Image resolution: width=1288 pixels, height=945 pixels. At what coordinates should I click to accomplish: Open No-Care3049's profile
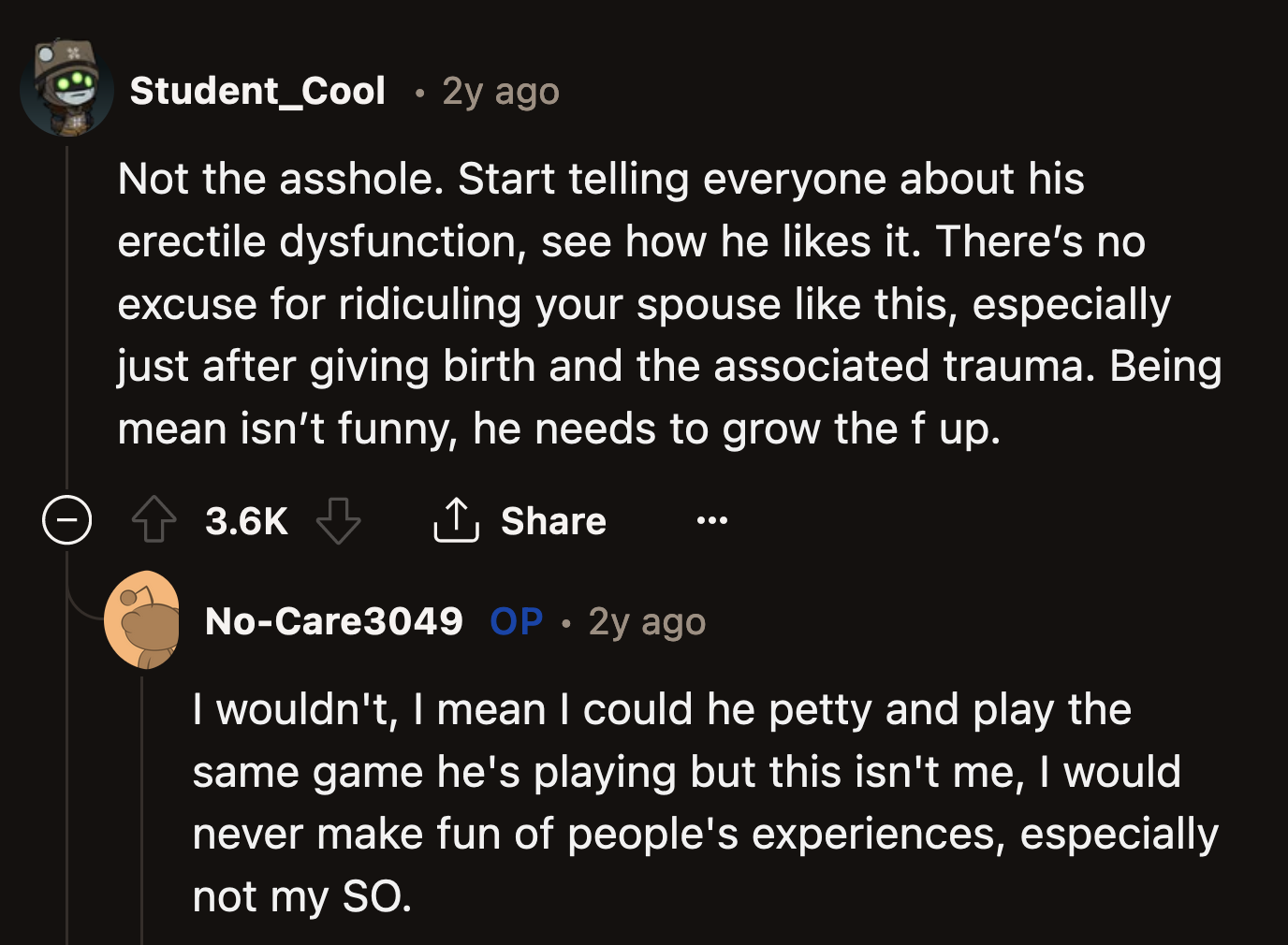click(333, 620)
